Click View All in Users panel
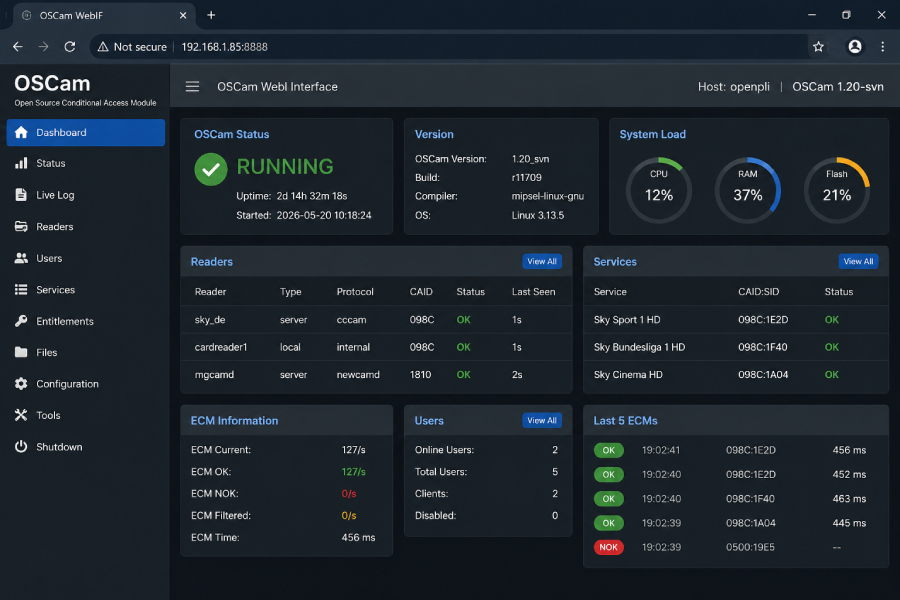The width and height of the screenshot is (900, 600). point(542,420)
